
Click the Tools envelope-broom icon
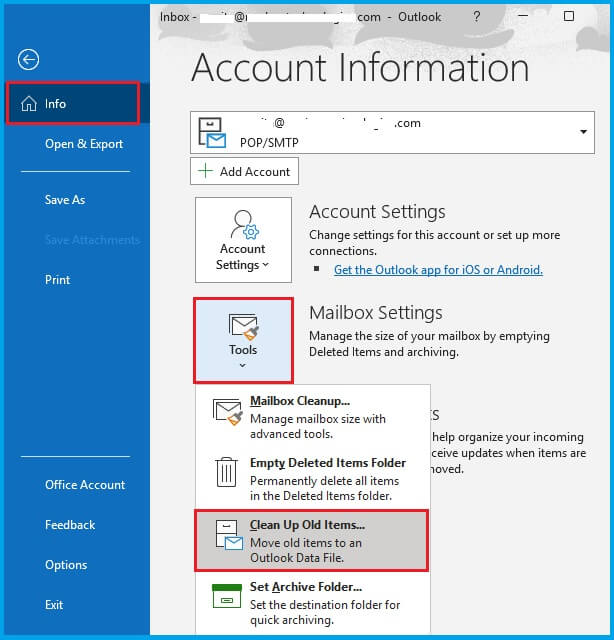[x=243, y=327]
